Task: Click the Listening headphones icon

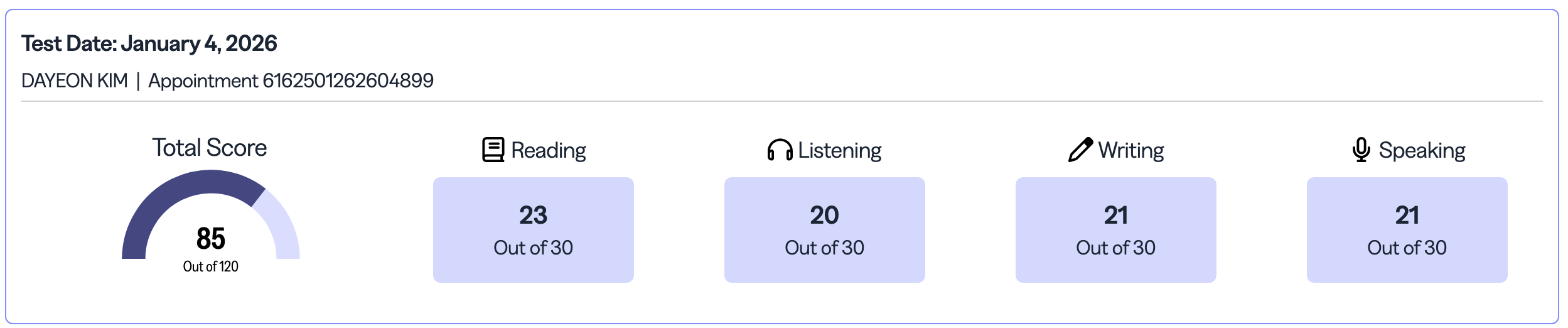Action: [x=780, y=150]
